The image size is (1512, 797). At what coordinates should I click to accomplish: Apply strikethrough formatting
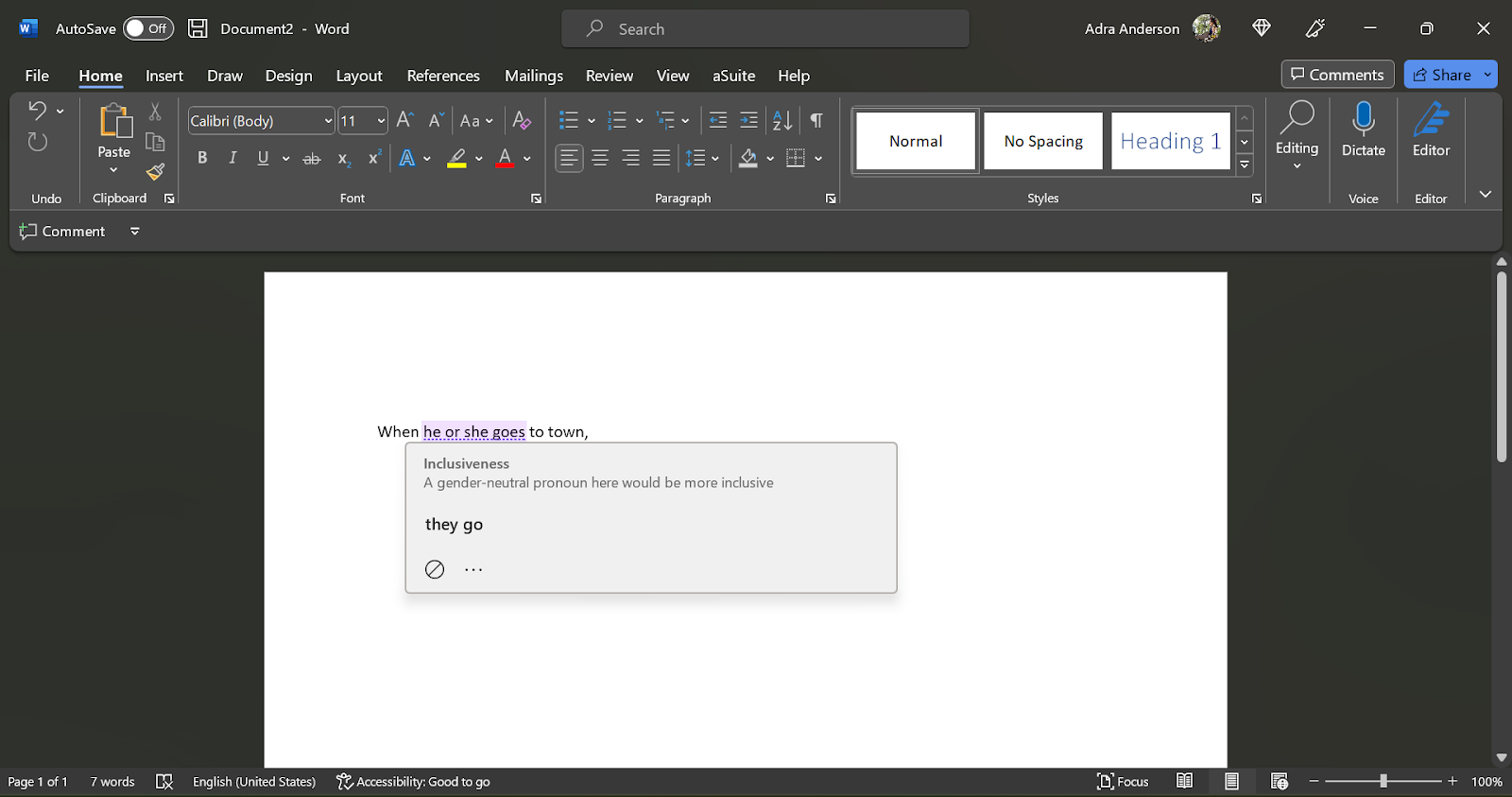[312, 159]
